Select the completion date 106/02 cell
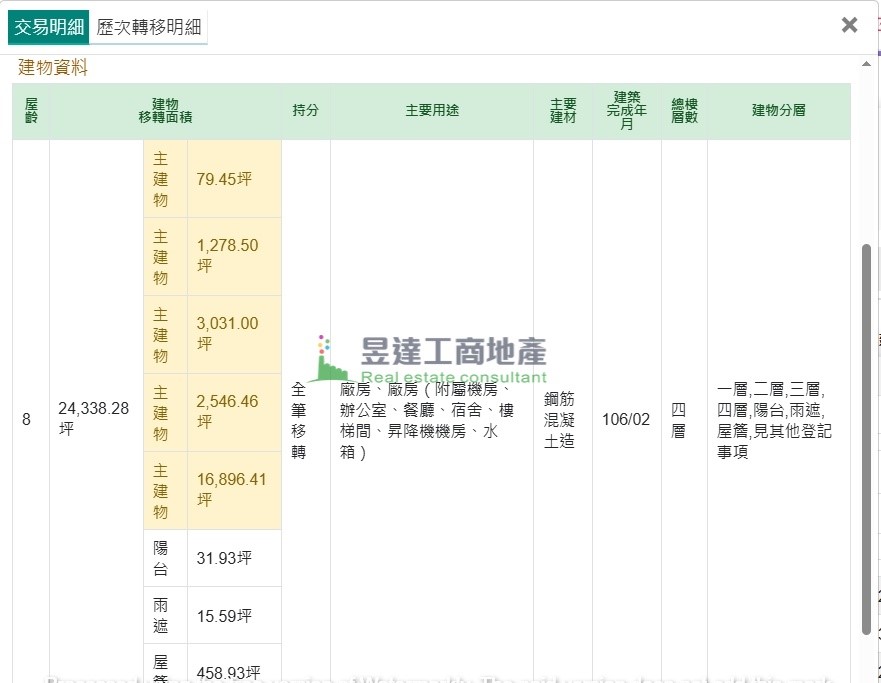This screenshot has width=881, height=683. coord(626,419)
